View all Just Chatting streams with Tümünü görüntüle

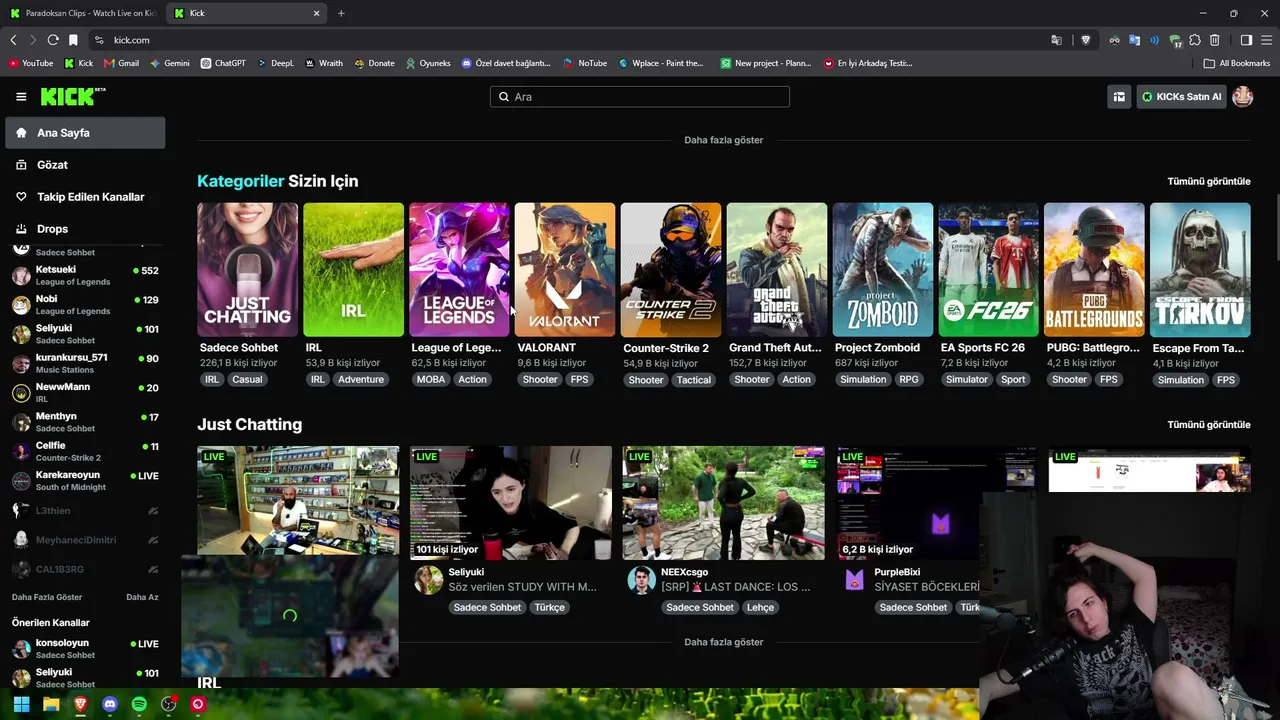(1209, 425)
